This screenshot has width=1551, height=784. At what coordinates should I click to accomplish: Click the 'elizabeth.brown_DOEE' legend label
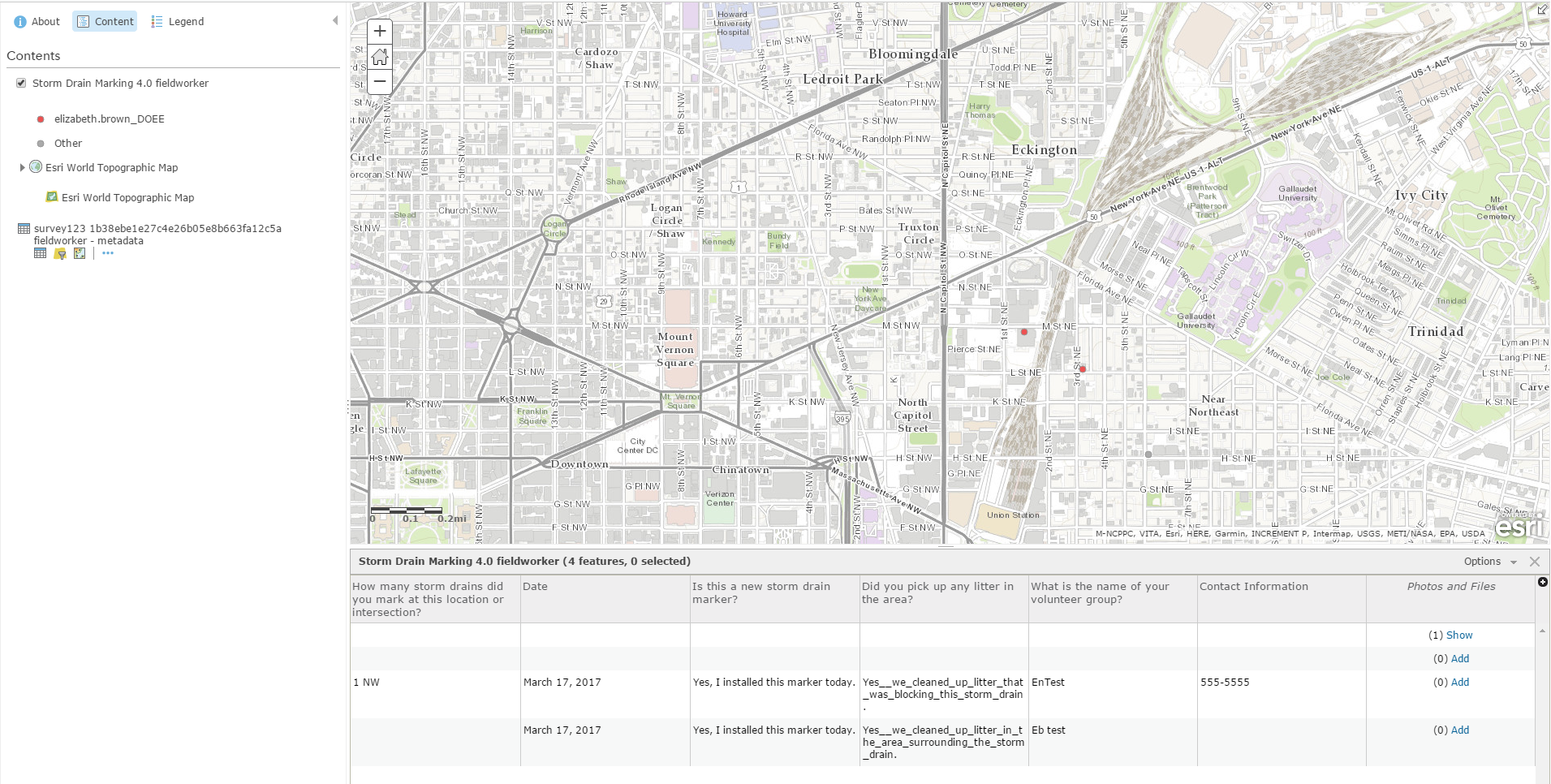(x=110, y=119)
